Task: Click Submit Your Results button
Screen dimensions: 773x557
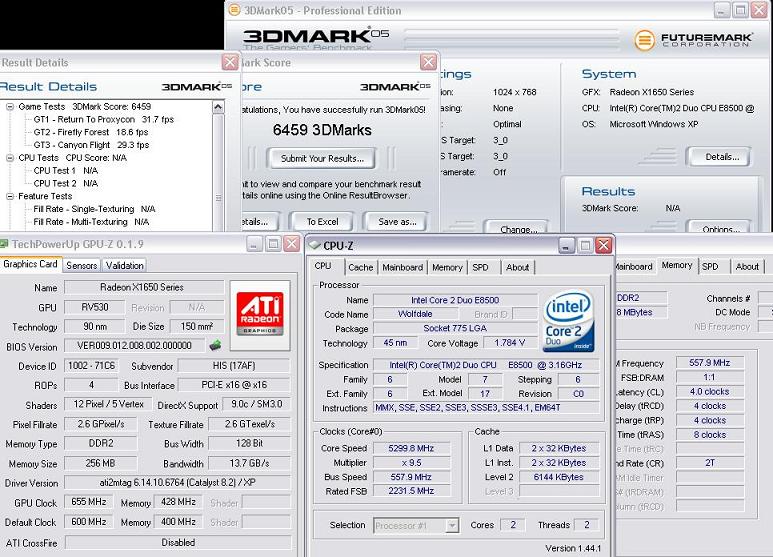Action: (322, 158)
